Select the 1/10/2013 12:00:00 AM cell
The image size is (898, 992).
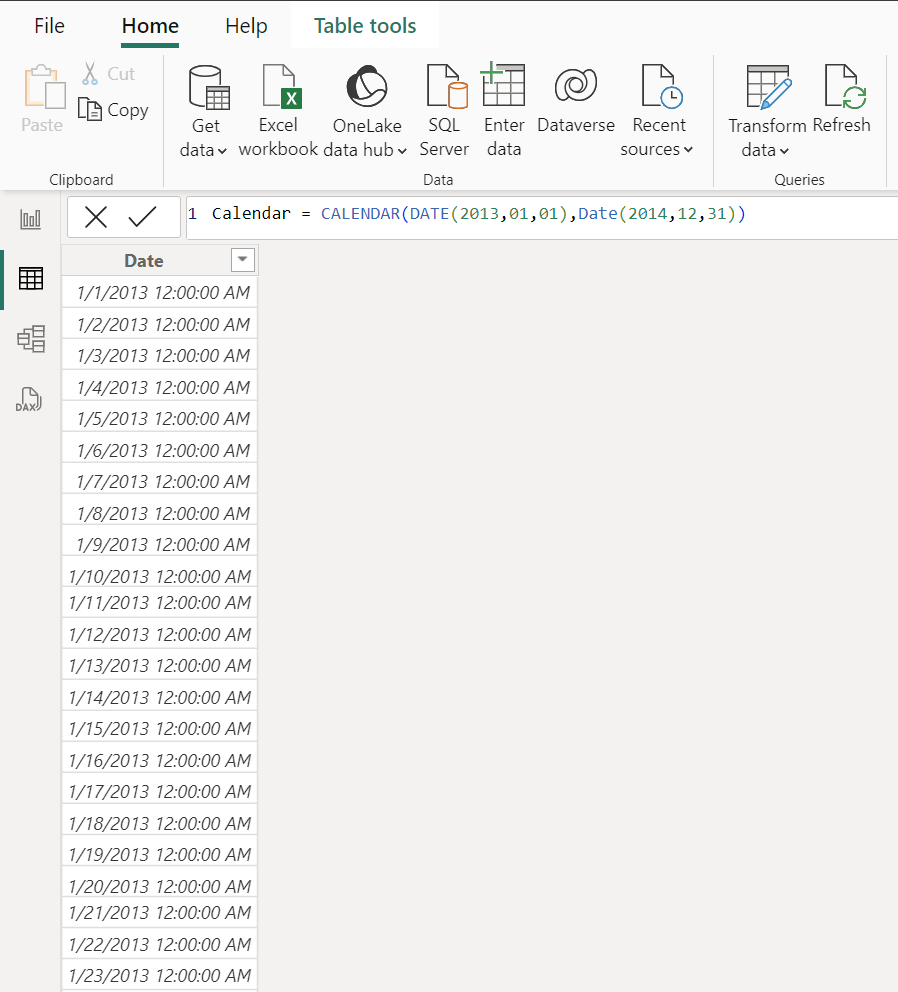(x=159, y=573)
